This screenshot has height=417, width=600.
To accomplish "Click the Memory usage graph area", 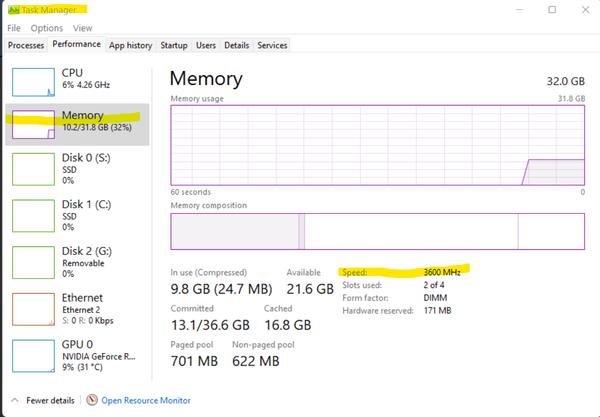I will [377, 145].
